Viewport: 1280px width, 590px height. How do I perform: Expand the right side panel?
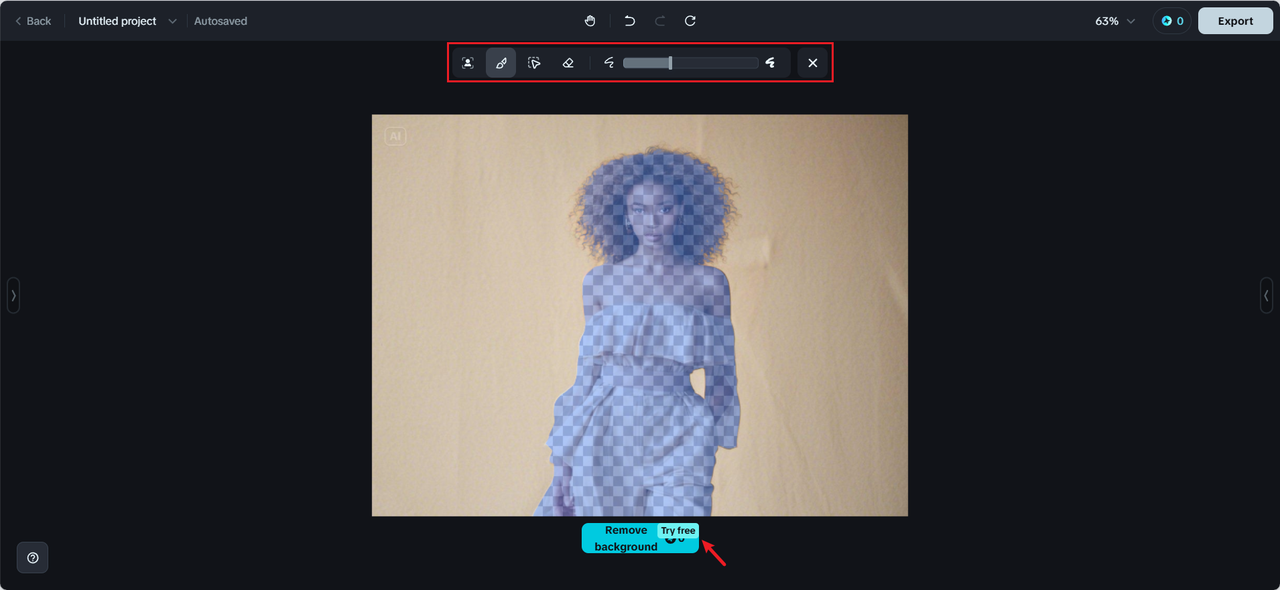tap(1267, 296)
